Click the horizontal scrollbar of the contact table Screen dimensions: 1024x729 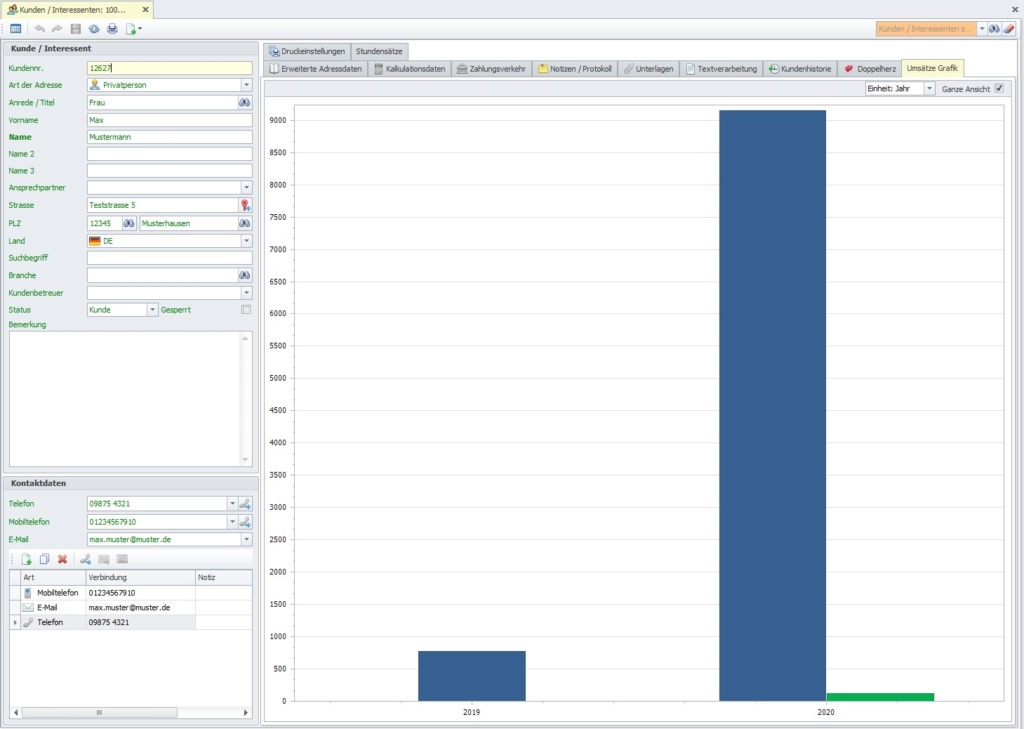(x=99, y=712)
